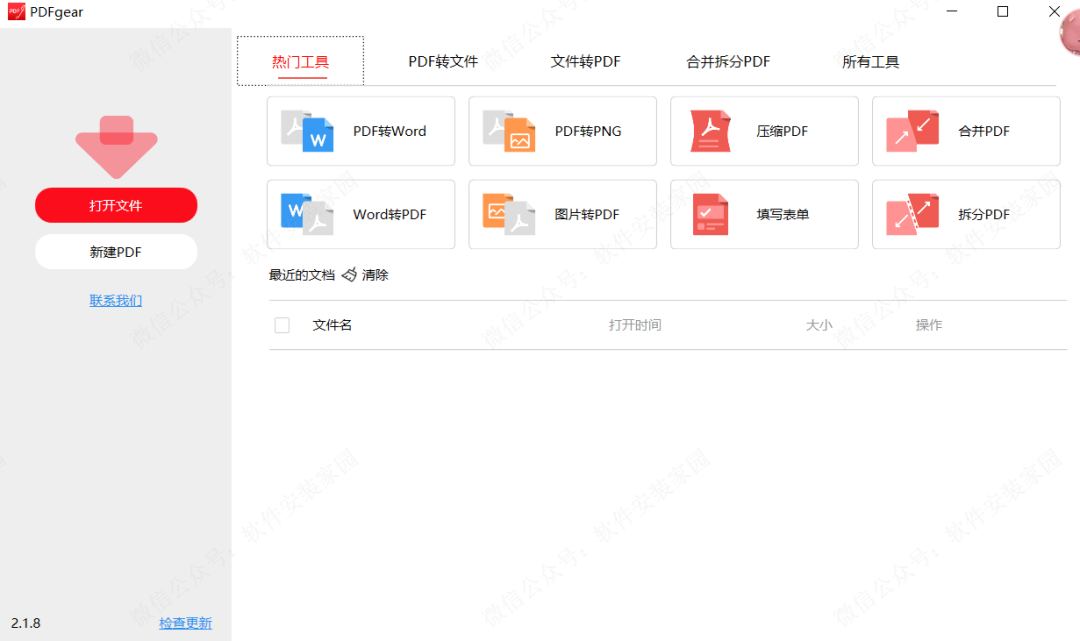Select the 热门工具 tab
This screenshot has height=641, width=1080.
pyautogui.click(x=300, y=61)
